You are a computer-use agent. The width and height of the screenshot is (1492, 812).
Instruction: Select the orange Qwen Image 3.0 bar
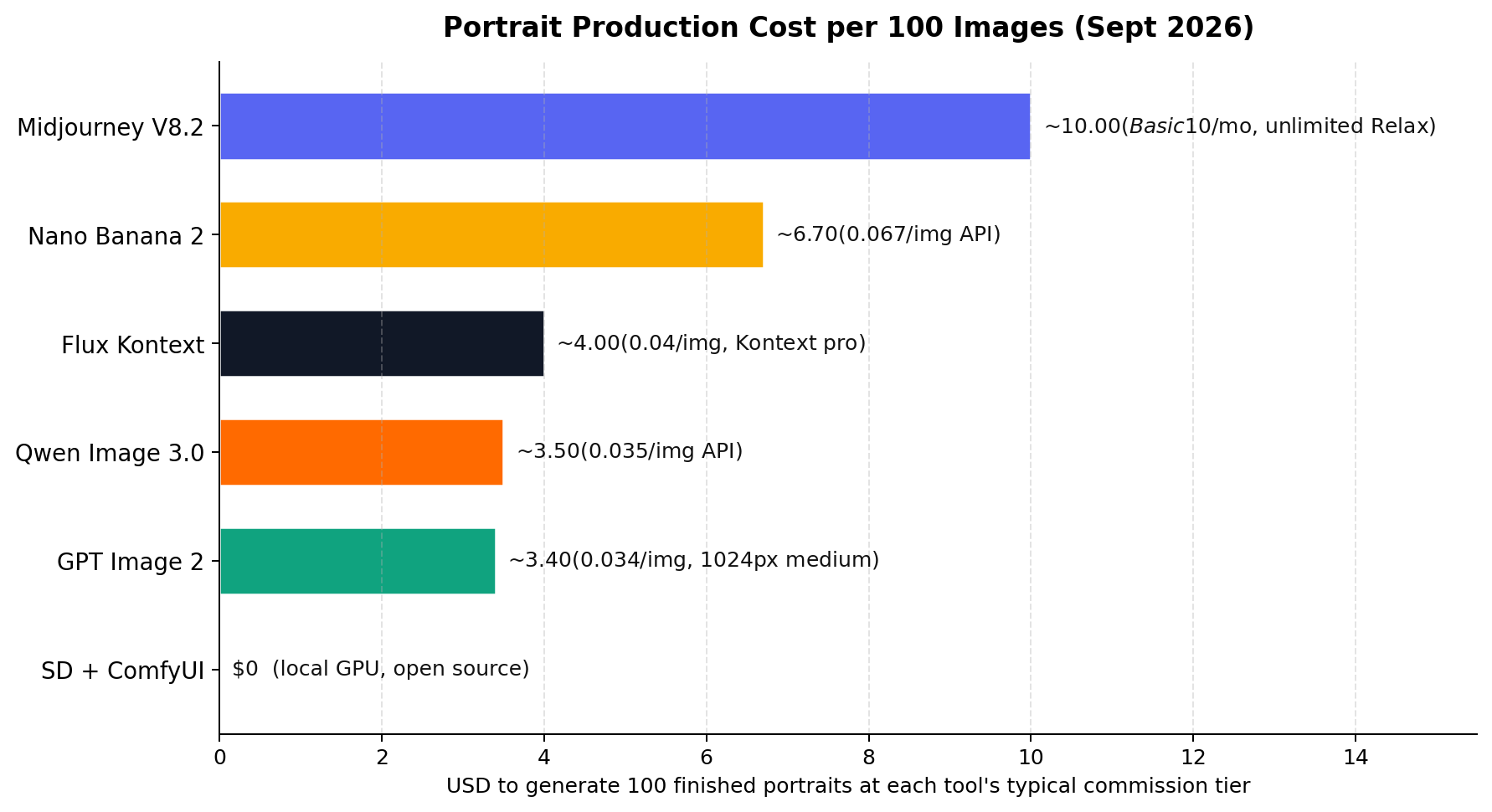pos(361,453)
